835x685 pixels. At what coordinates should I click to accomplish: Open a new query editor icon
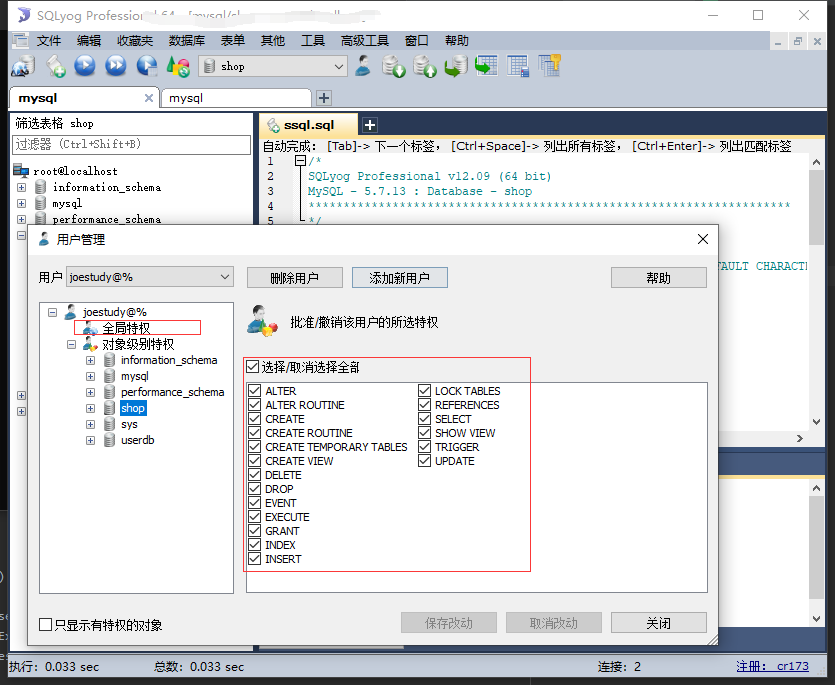55,66
